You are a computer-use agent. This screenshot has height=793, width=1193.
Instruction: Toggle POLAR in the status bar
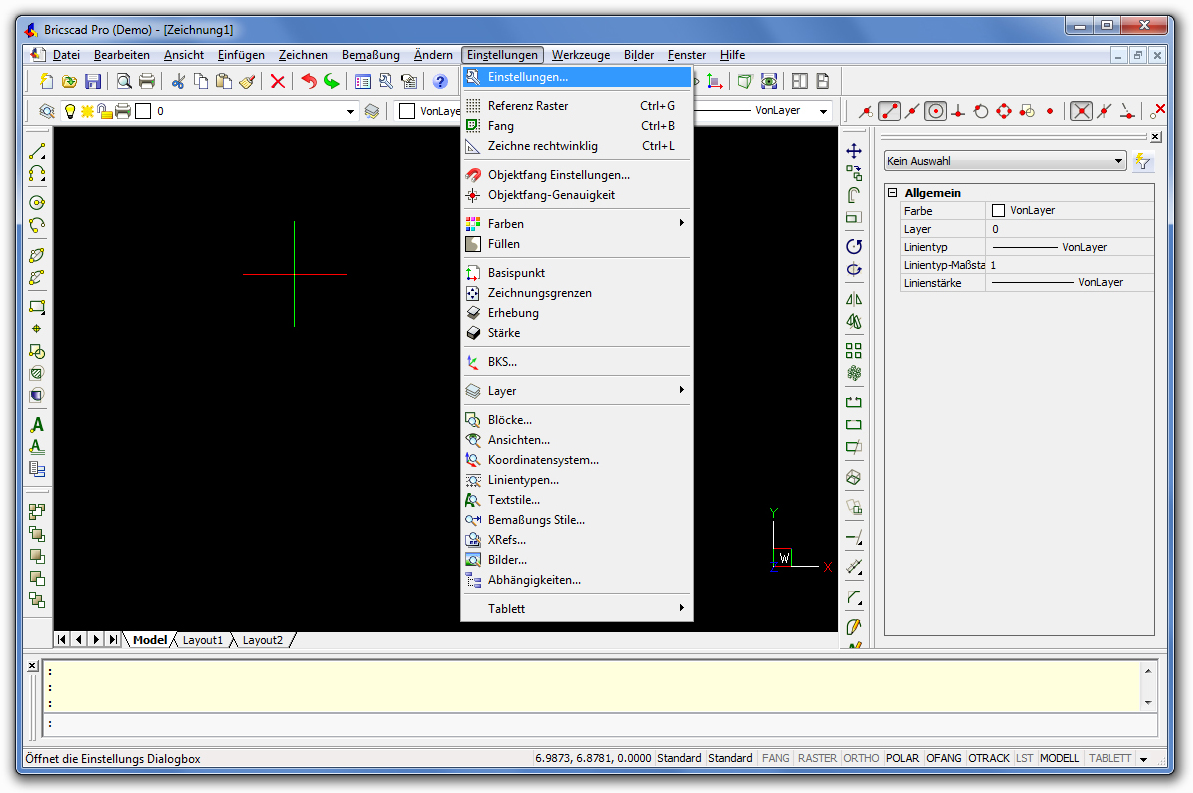pyautogui.click(x=903, y=758)
